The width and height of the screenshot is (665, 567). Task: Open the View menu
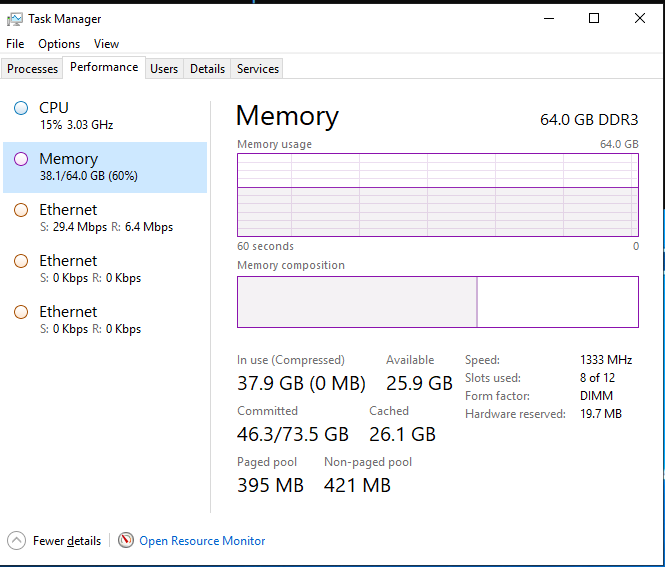click(x=106, y=44)
